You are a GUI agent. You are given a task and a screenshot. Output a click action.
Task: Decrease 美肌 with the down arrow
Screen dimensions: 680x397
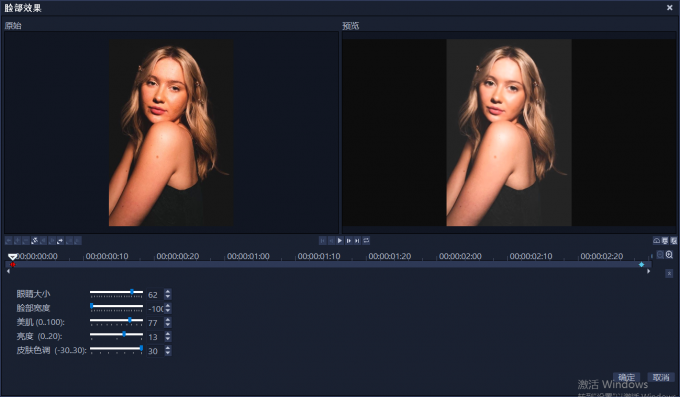click(x=168, y=325)
